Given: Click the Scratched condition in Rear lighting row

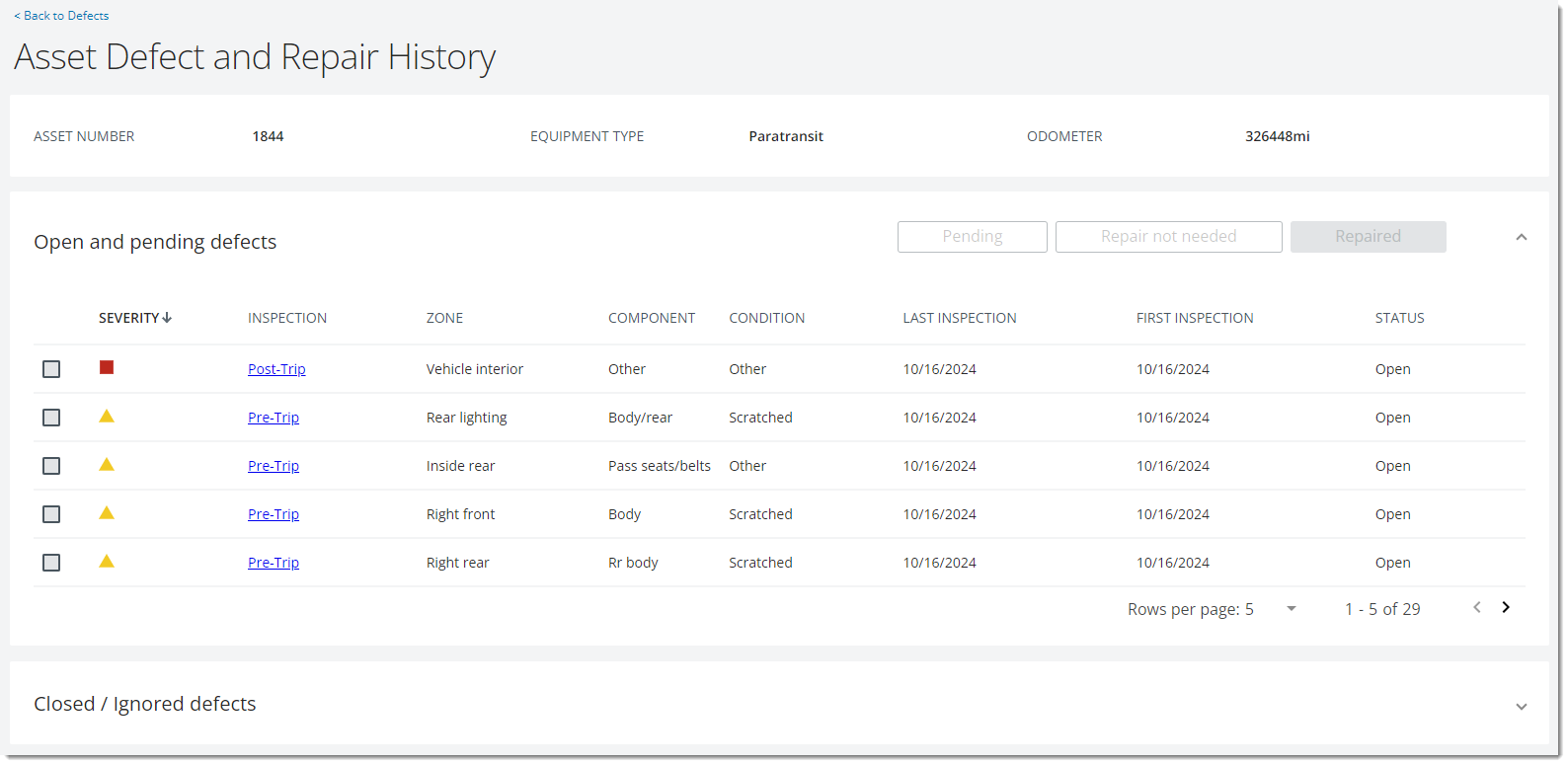Looking at the screenshot, I should point(761,418).
